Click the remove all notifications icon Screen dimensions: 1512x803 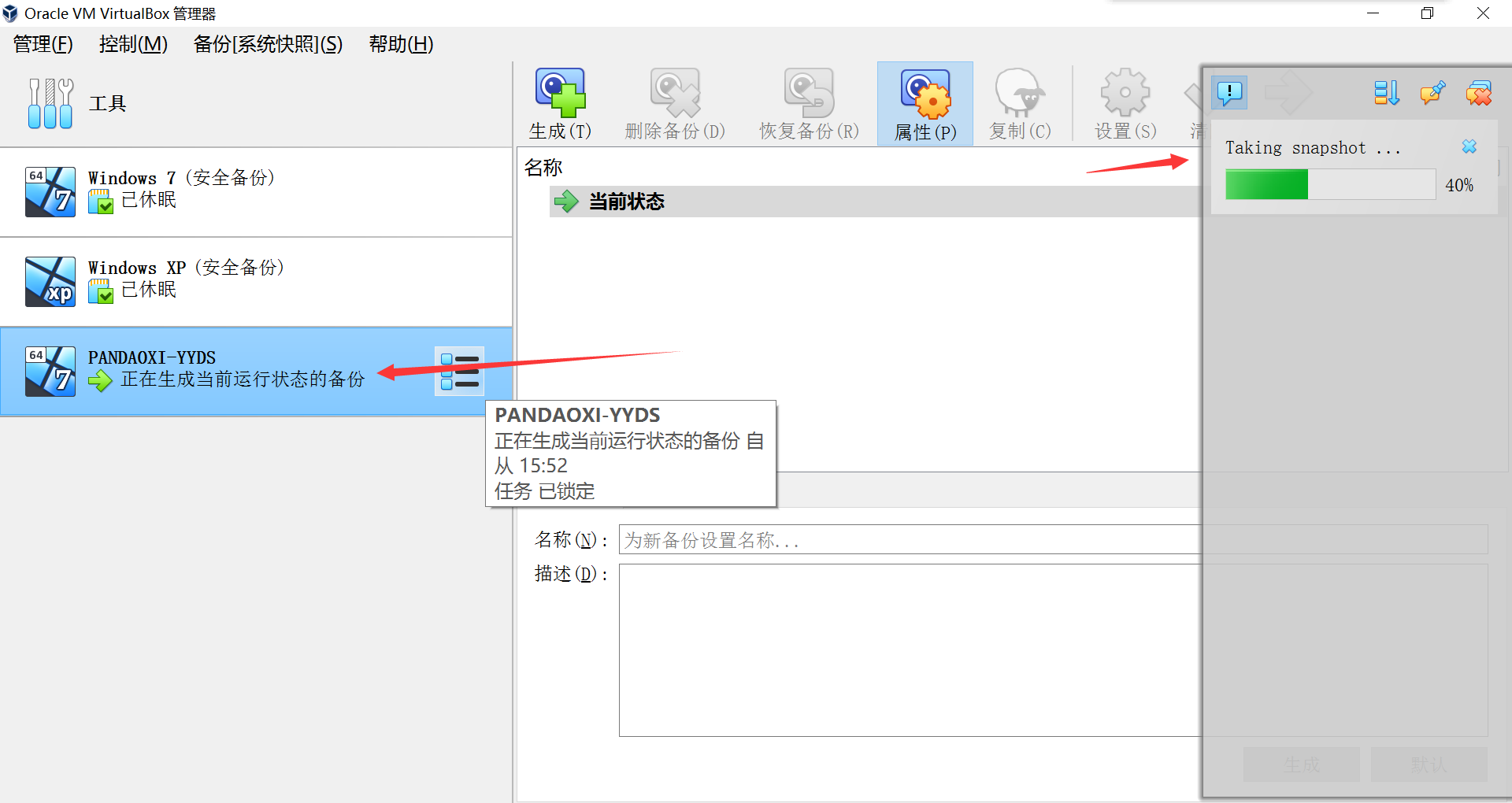[x=1478, y=93]
